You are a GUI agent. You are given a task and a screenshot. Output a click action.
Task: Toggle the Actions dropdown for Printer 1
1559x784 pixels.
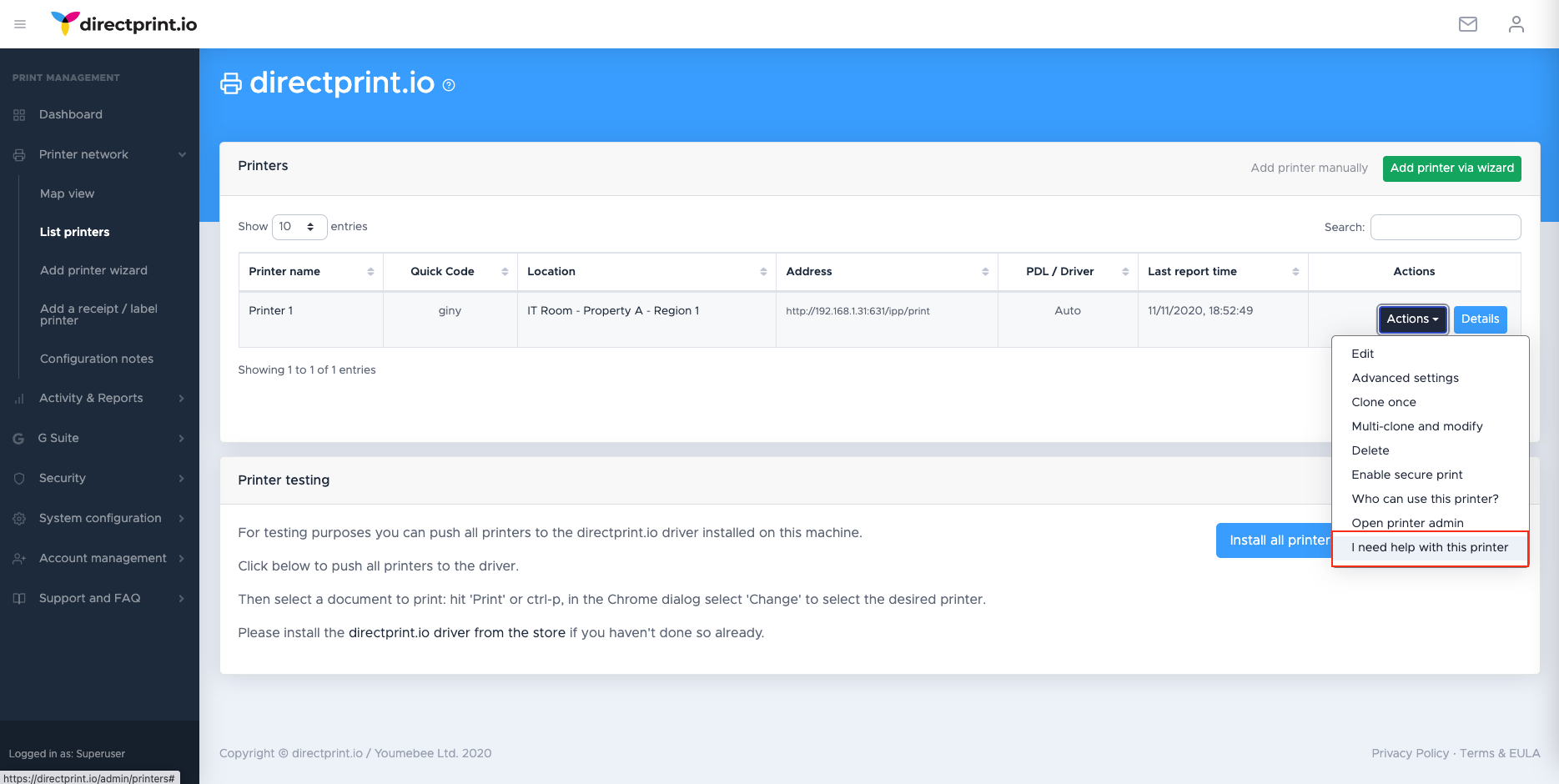(1412, 319)
